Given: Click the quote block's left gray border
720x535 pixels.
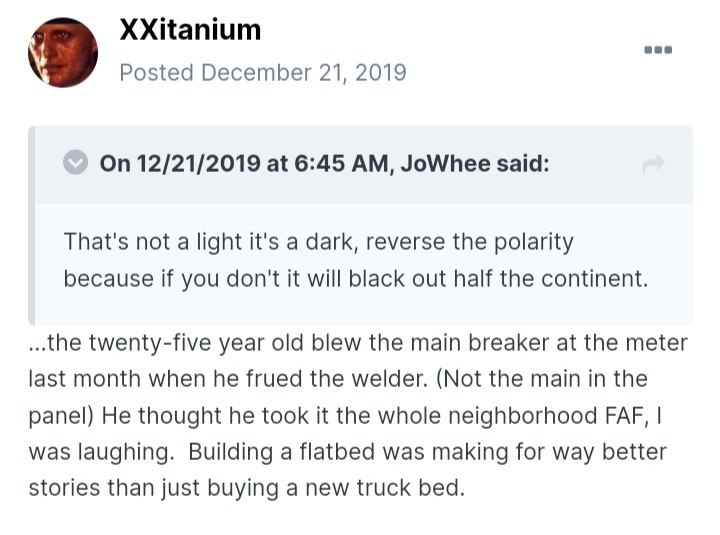Looking at the screenshot, I should (x=31, y=225).
